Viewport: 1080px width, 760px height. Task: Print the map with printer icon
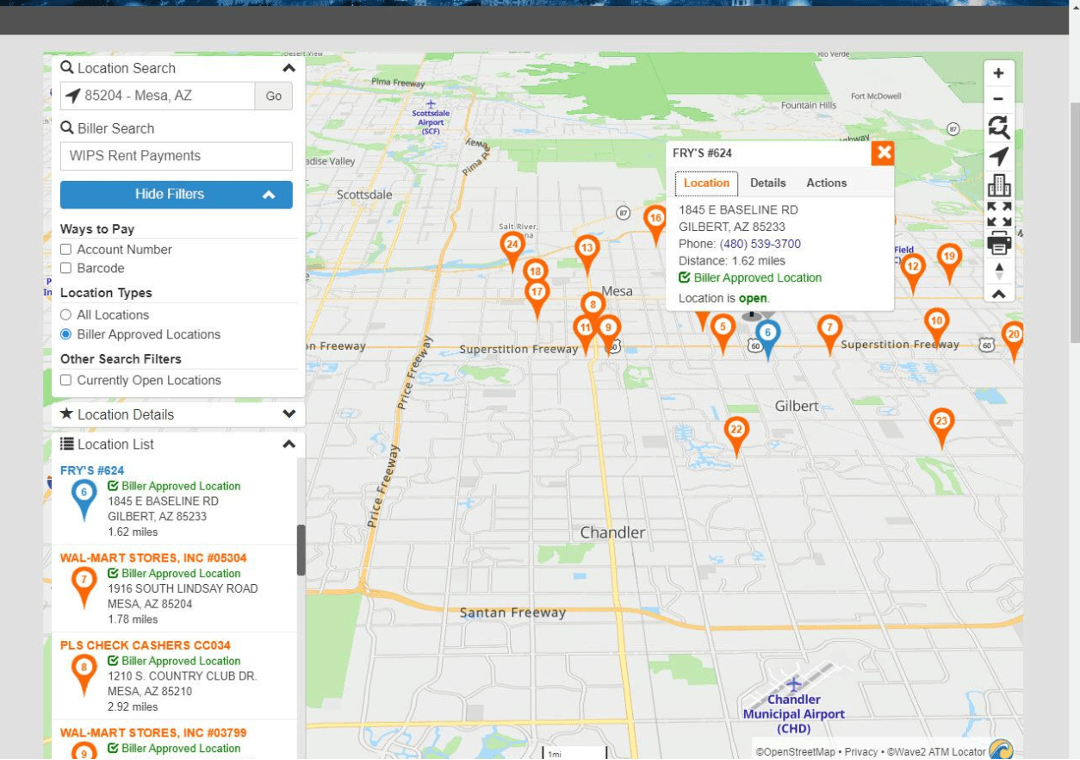999,243
